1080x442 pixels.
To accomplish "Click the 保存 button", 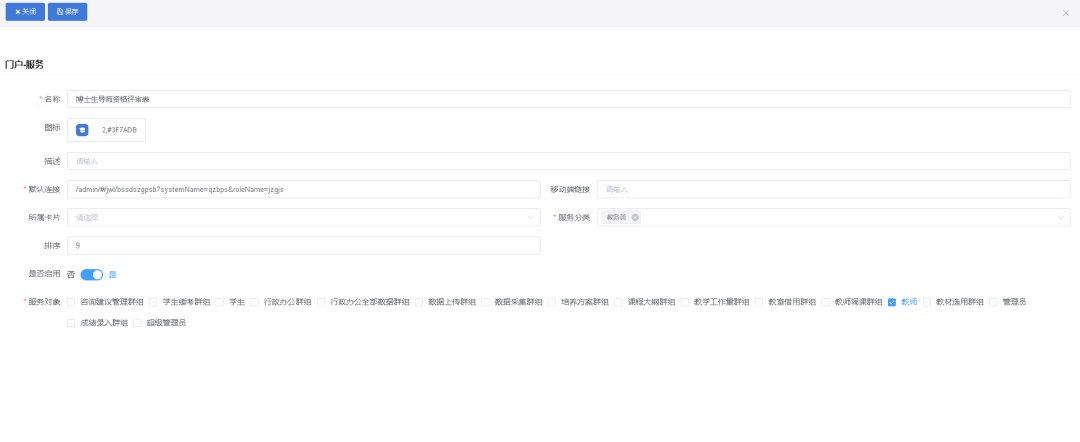I will [67, 12].
